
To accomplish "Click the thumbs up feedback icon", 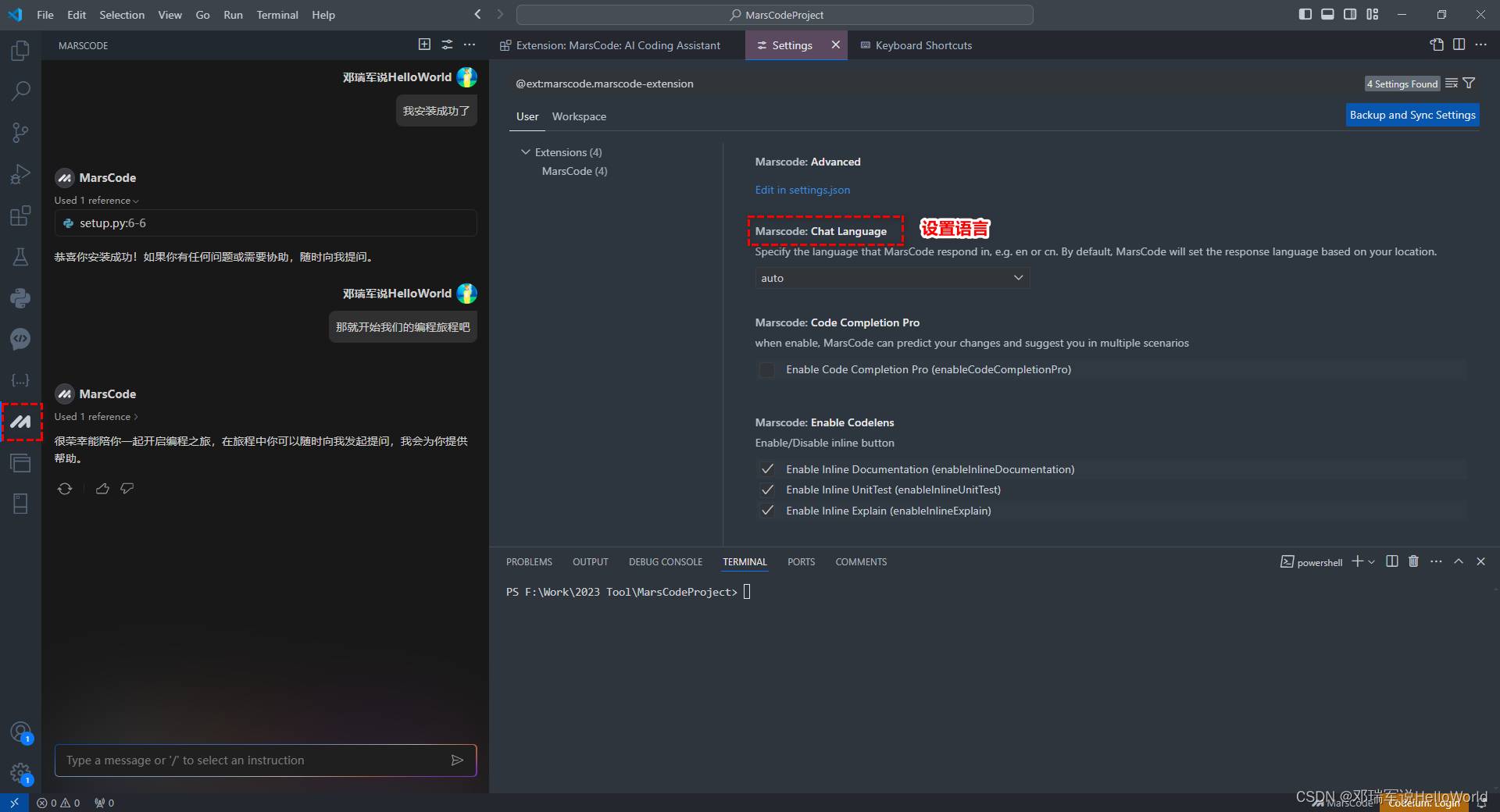I will [x=102, y=489].
